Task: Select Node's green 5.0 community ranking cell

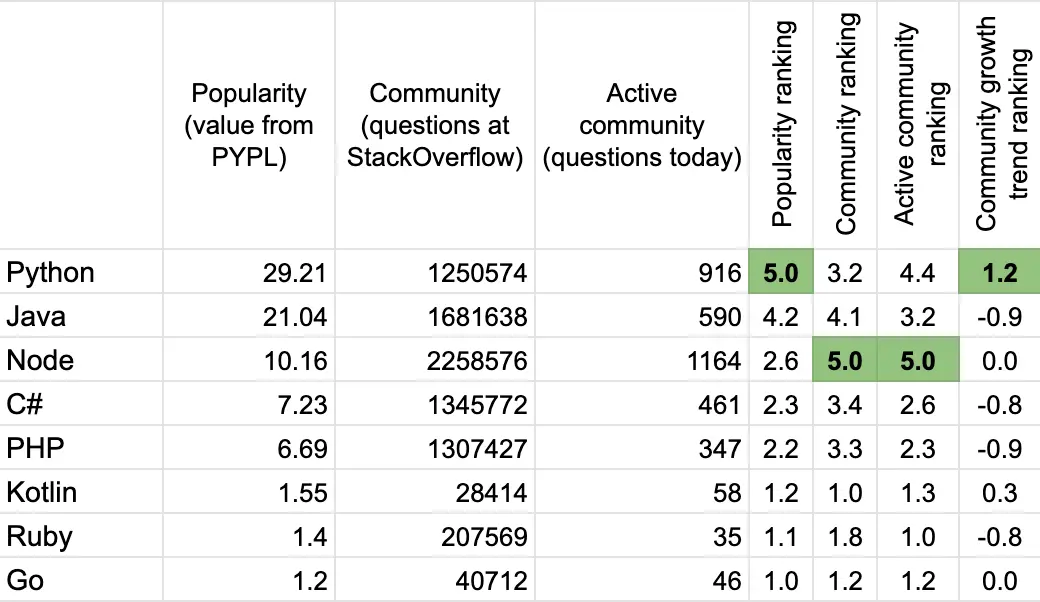Action: point(845,360)
